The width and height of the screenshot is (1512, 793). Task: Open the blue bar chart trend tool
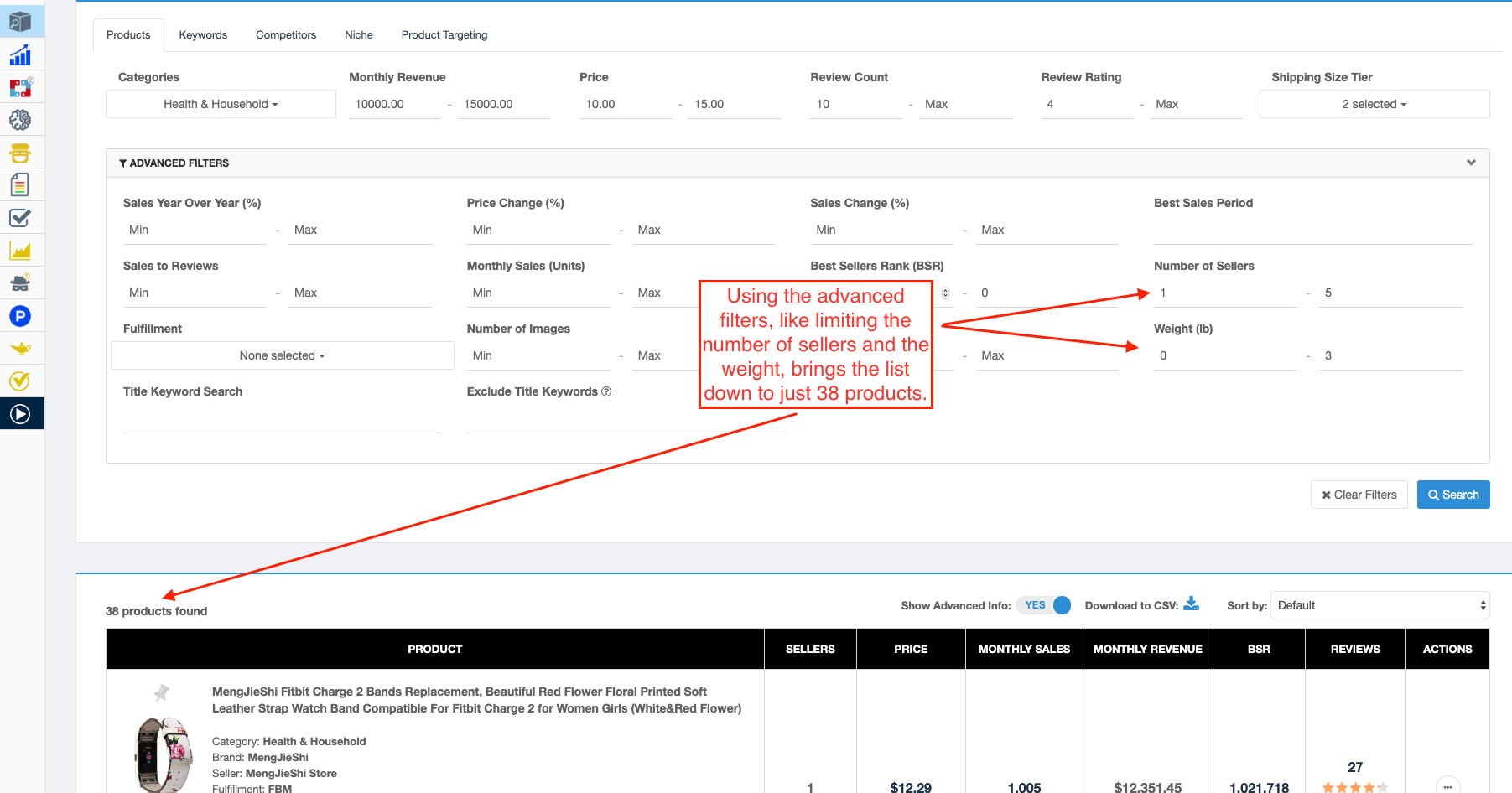20,55
